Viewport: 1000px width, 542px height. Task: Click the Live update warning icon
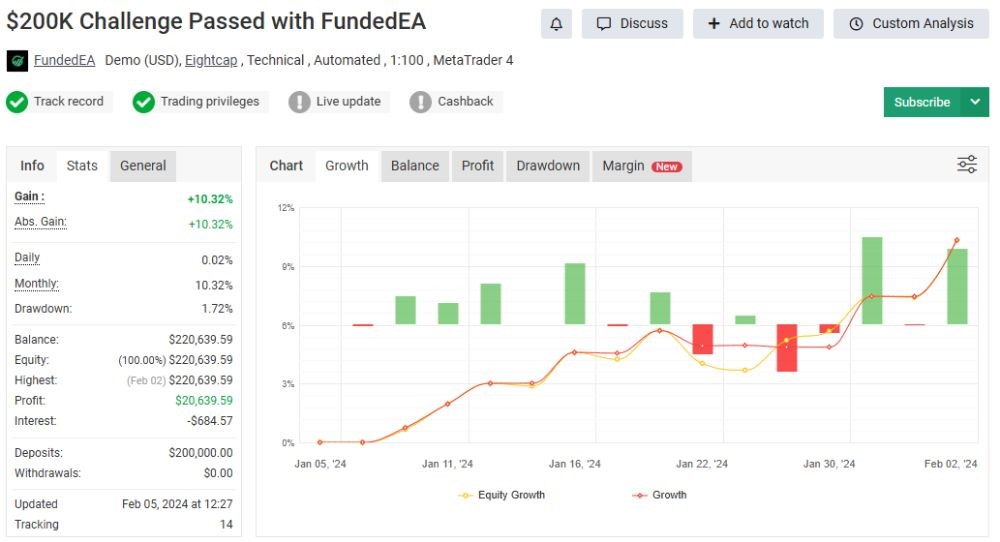(300, 102)
